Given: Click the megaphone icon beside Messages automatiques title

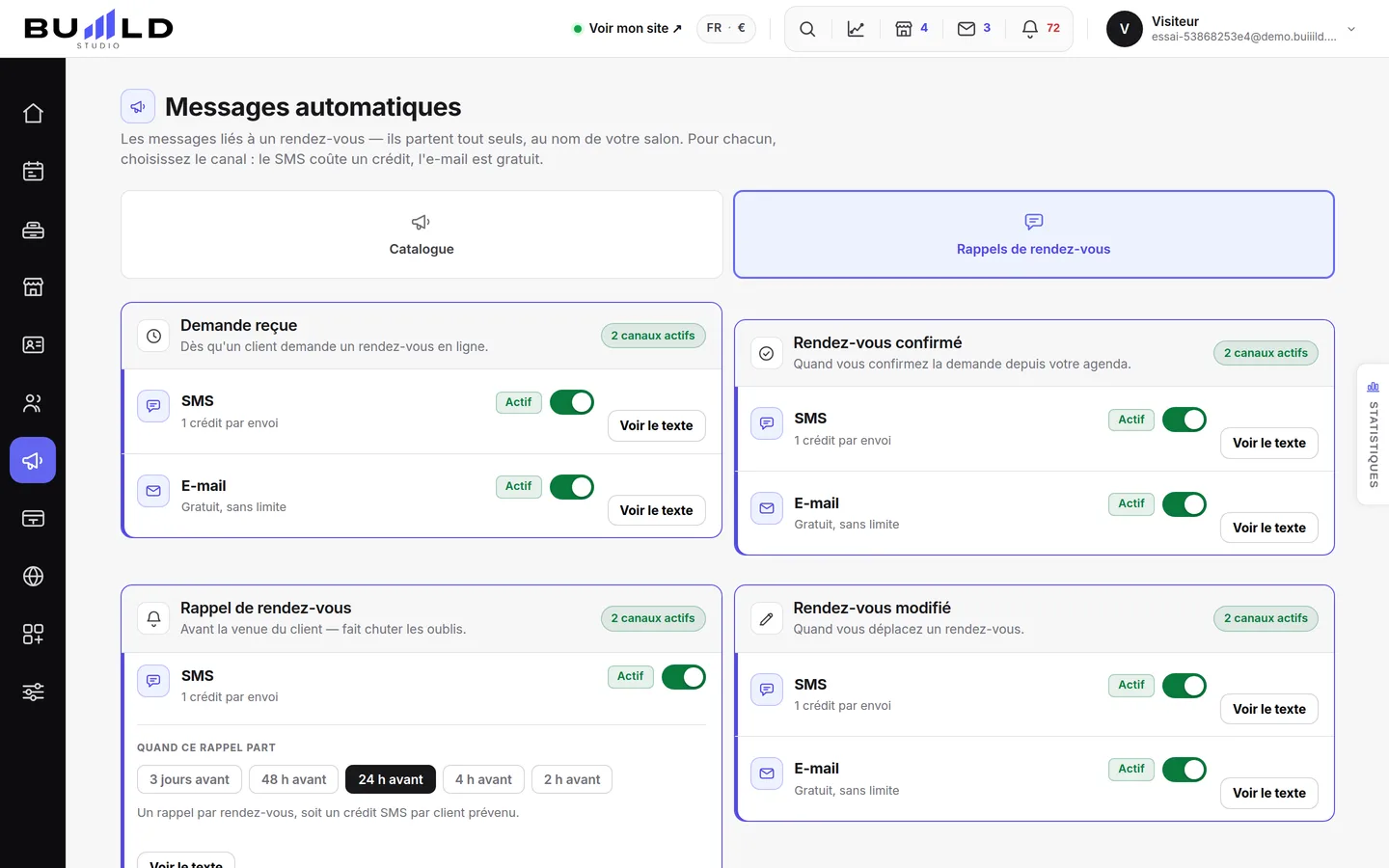Looking at the screenshot, I should tap(138, 106).
